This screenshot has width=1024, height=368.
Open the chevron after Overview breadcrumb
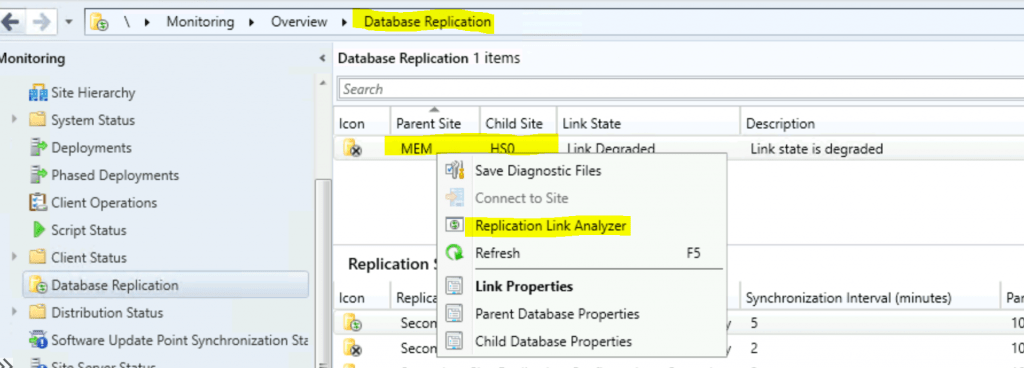344,22
